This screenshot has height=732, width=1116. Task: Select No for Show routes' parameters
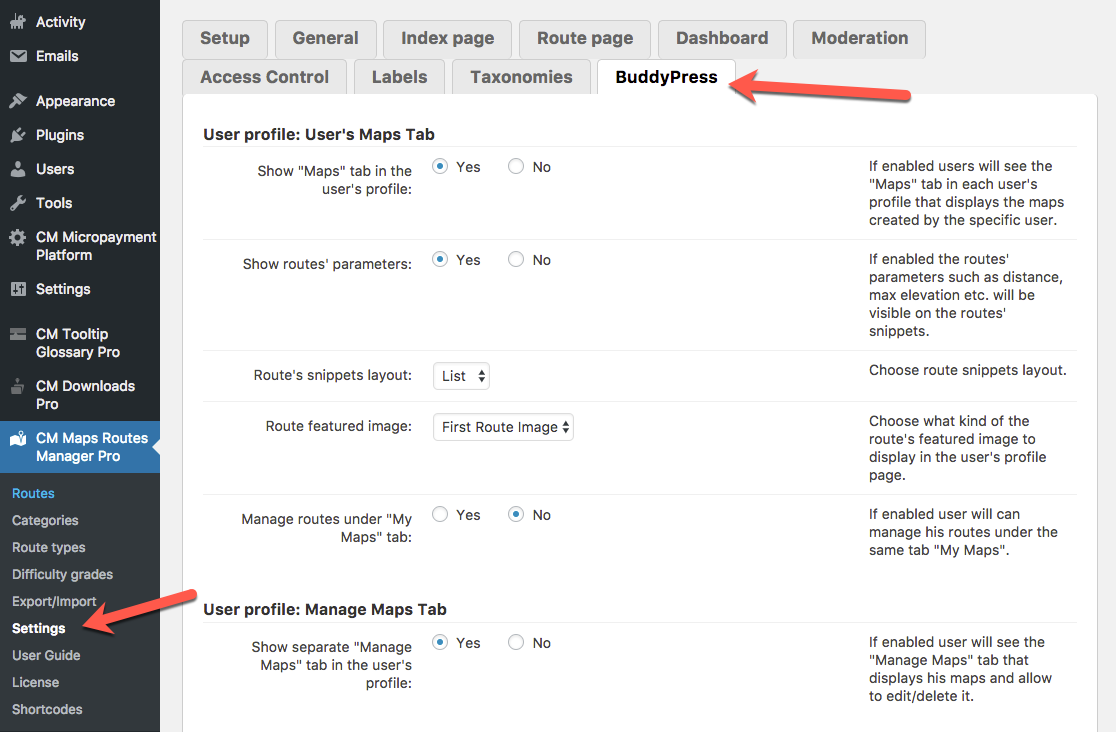tap(516, 260)
